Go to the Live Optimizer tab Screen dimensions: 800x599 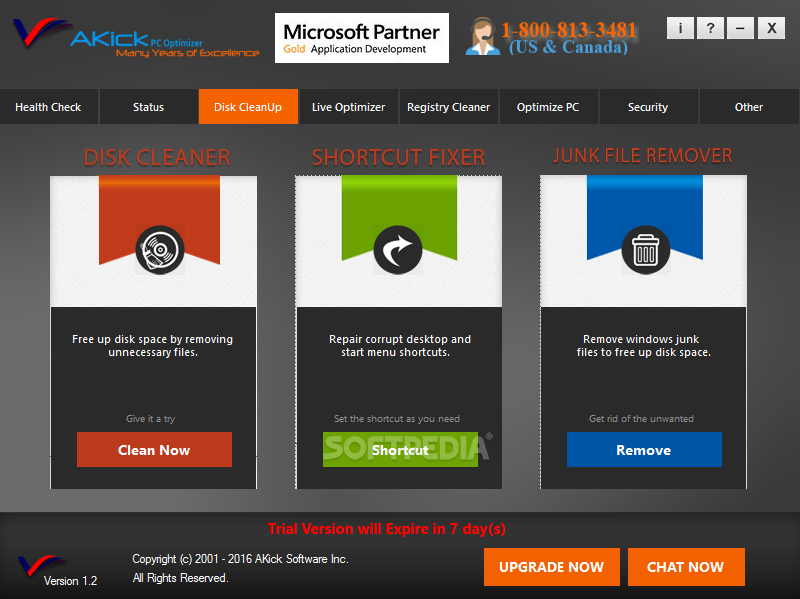click(x=348, y=107)
